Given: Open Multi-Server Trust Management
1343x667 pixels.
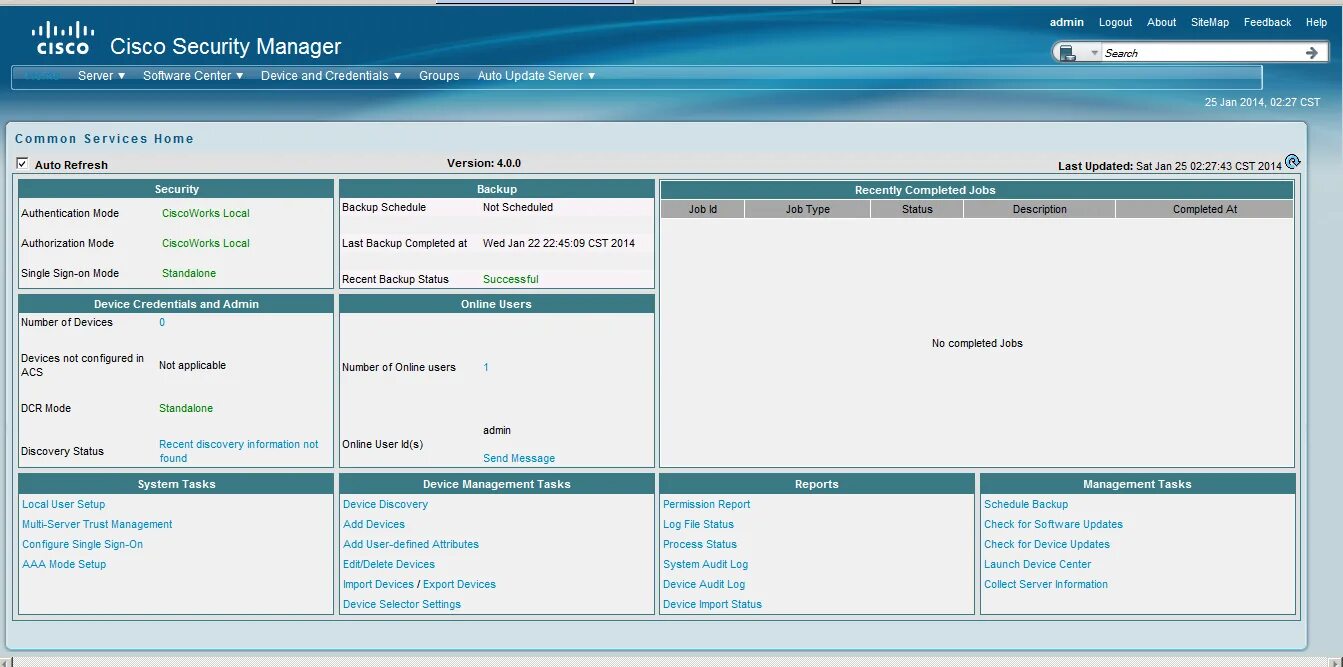Looking at the screenshot, I should 97,524.
